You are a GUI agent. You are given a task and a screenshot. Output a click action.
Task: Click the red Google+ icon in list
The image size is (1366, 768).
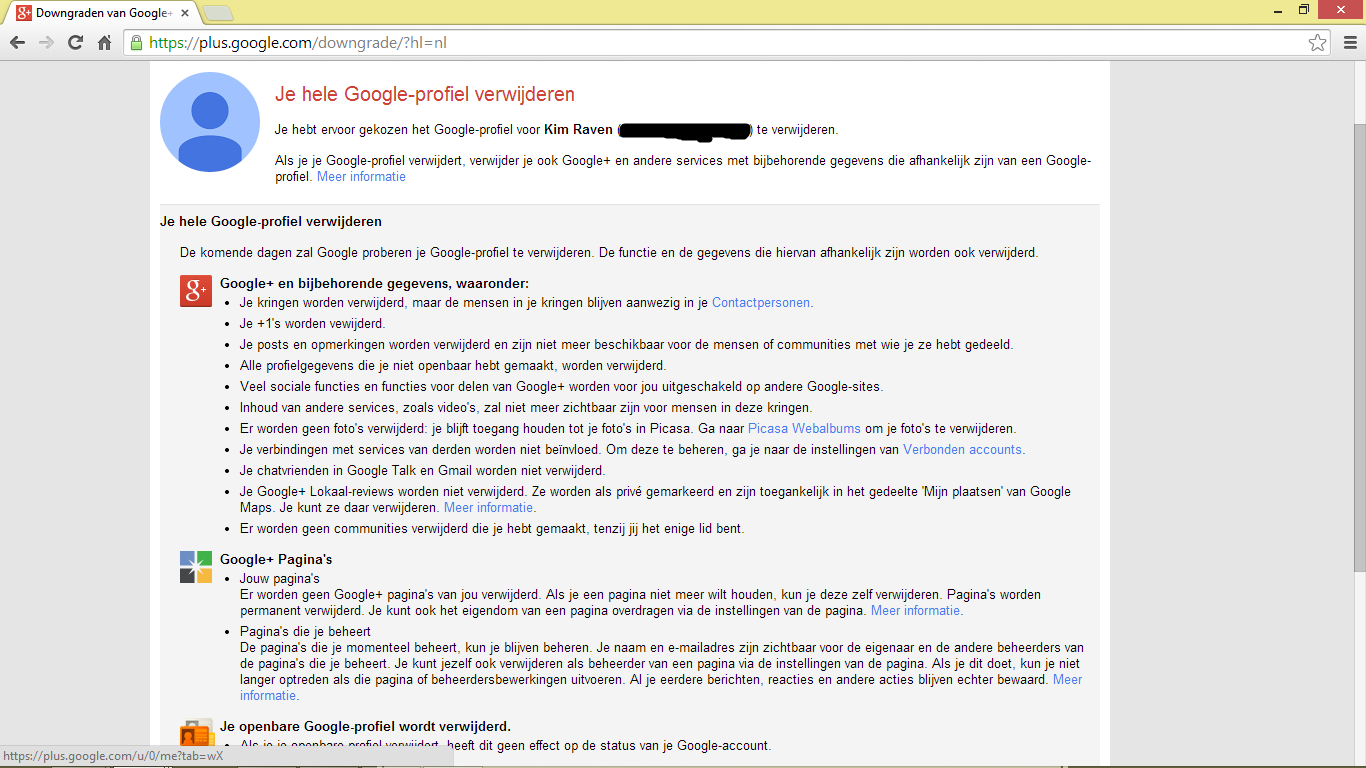pos(196,291)
